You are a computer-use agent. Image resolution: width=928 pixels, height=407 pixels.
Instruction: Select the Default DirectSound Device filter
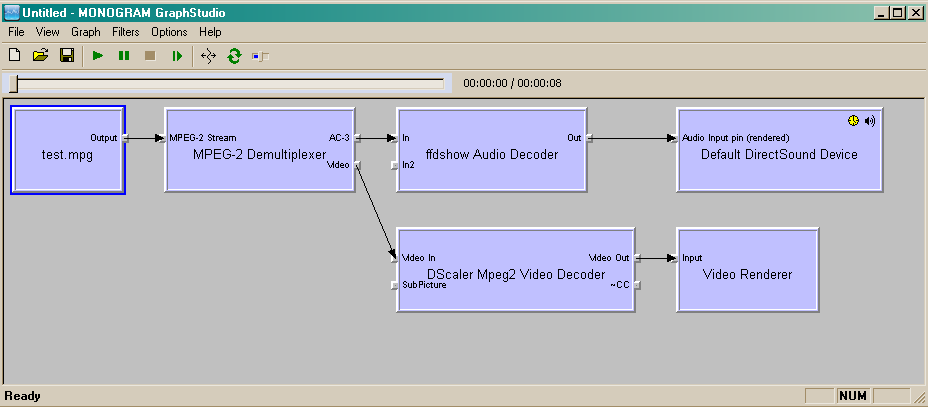click(x=779, y=150)
